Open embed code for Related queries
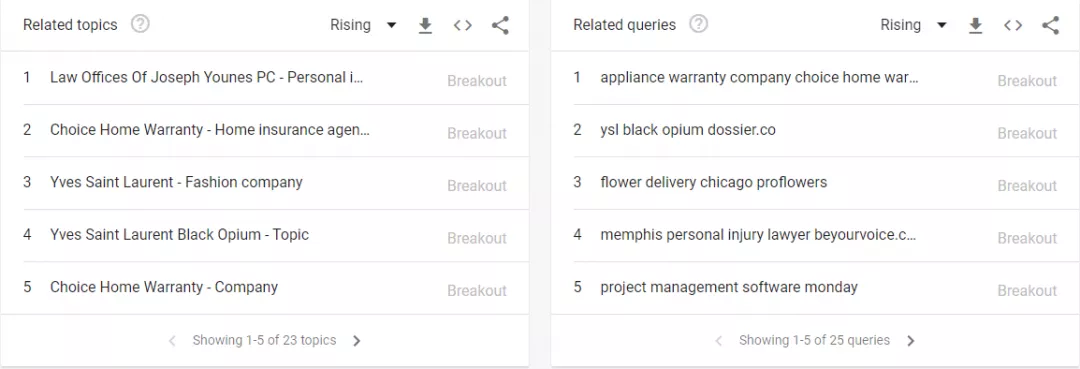 tap(1012, 25)
